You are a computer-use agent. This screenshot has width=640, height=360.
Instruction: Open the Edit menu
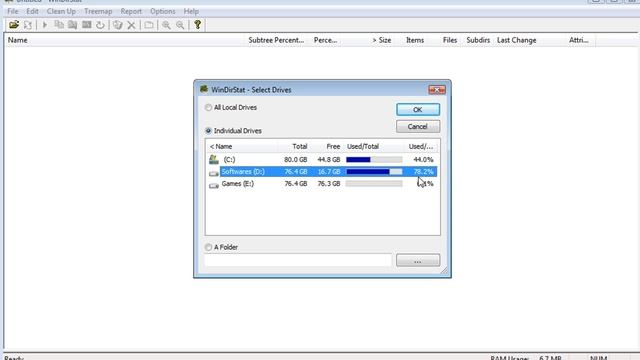(32, 11)
